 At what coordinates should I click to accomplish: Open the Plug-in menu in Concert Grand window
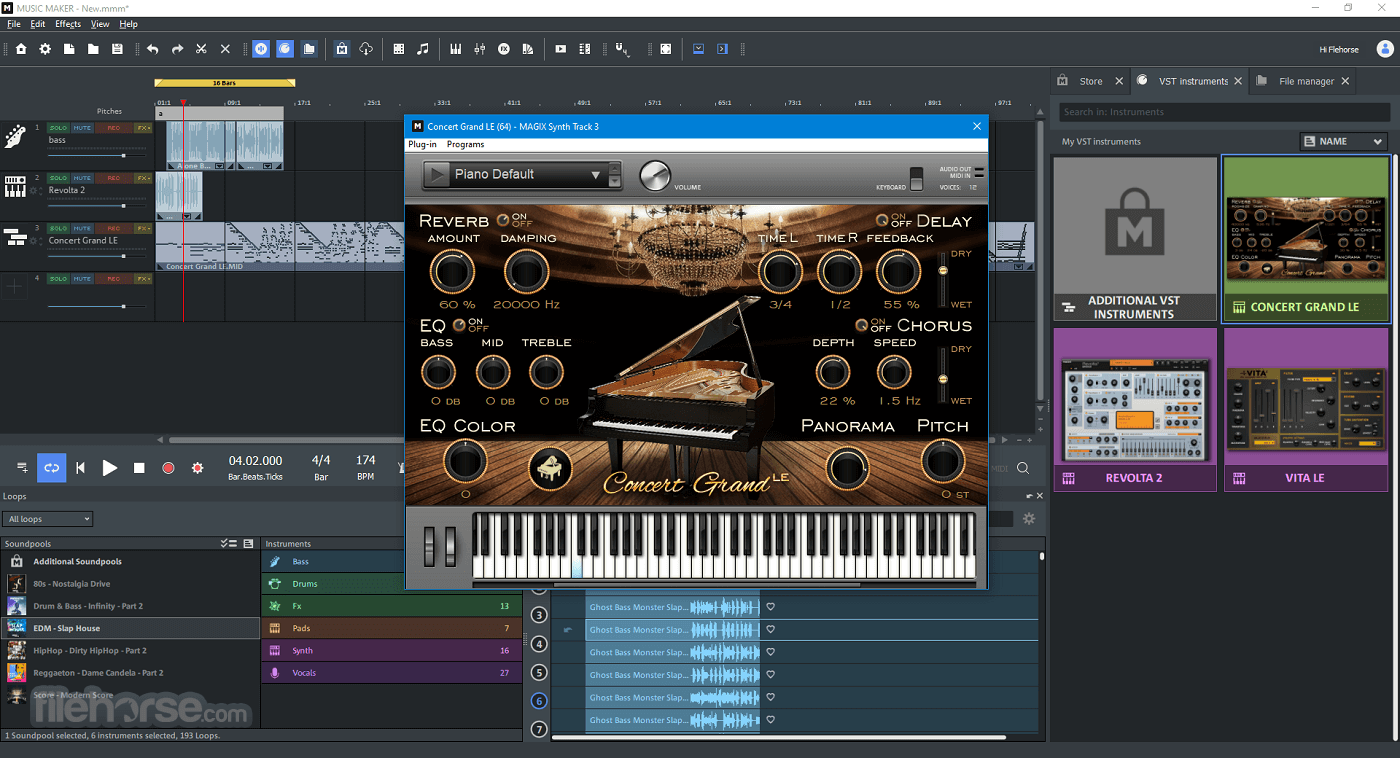[422, 145]
